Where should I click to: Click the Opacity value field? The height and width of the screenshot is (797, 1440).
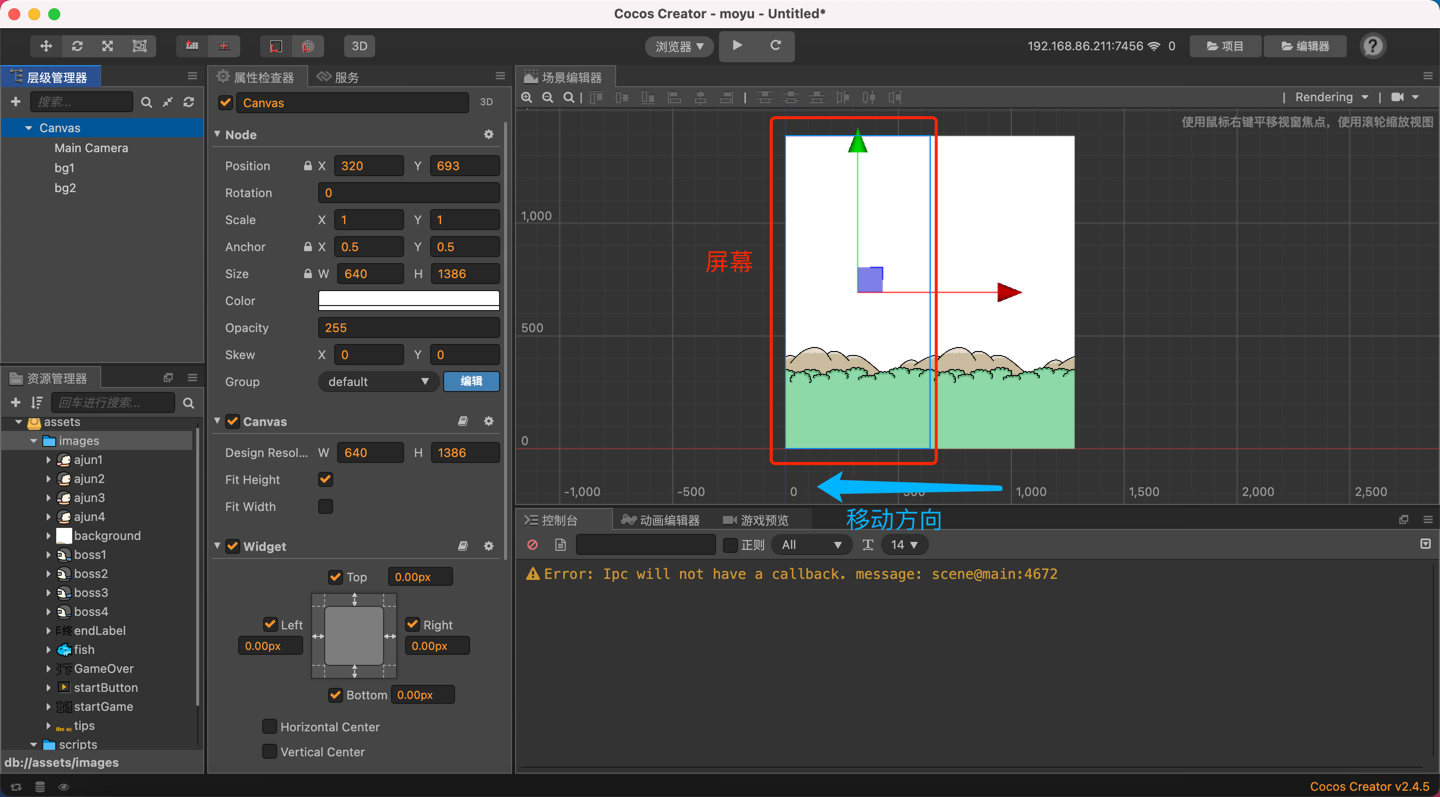(409, 328)
